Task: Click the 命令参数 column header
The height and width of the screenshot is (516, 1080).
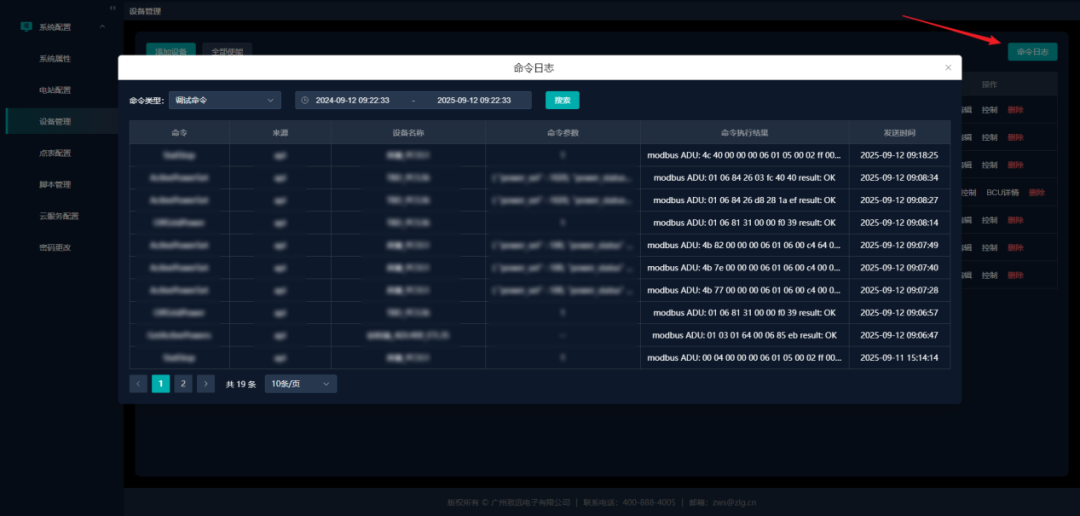Action: (x=563, y=132)
